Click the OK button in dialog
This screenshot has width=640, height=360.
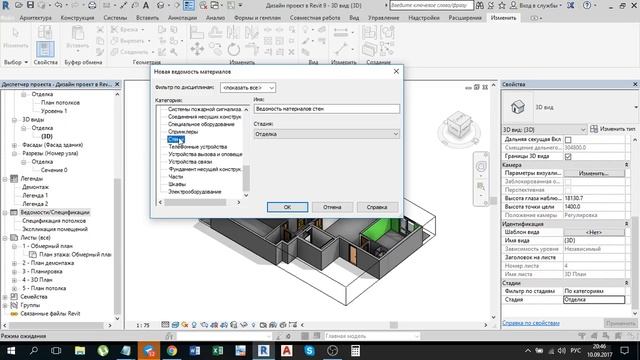click(287, 207)
